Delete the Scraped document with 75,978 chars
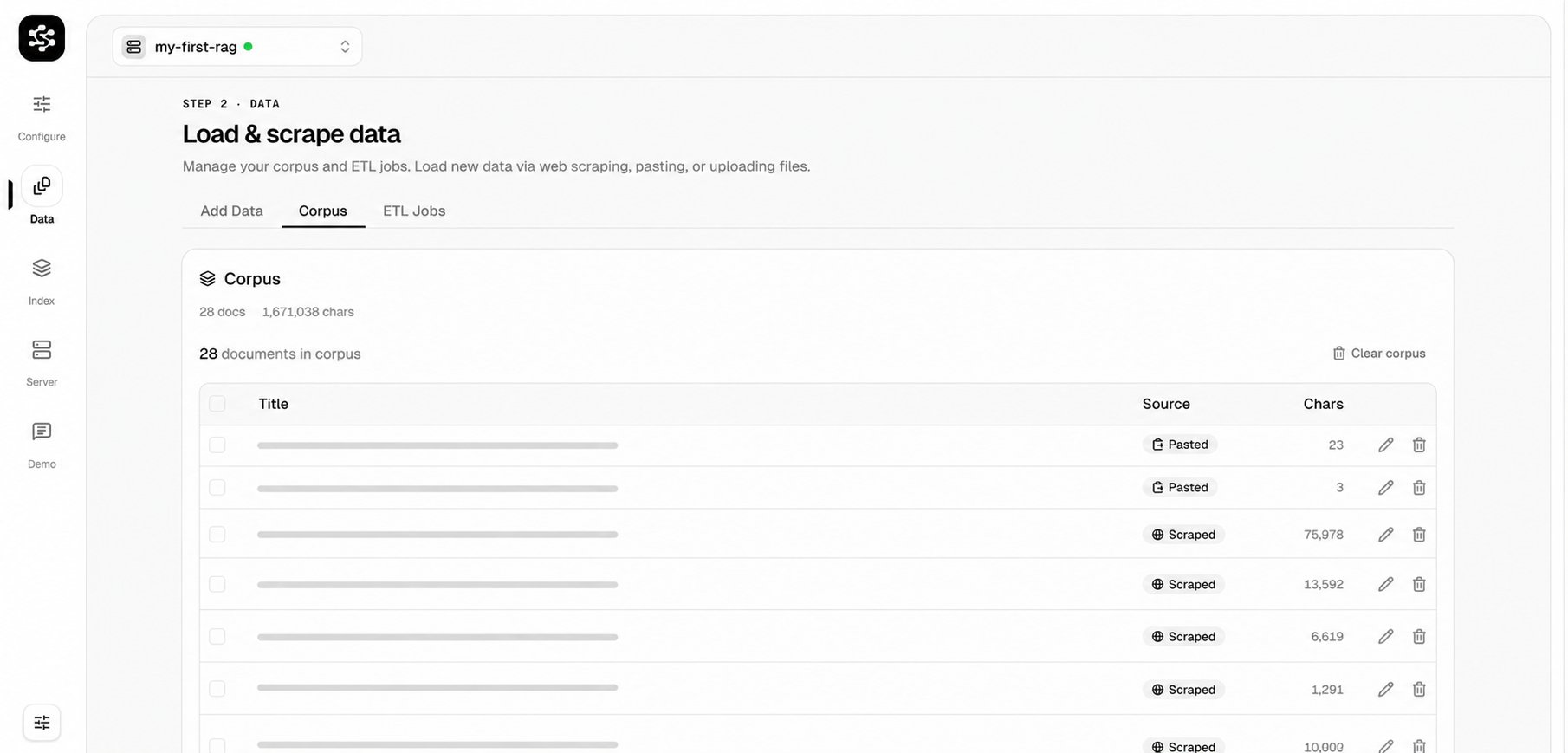 (1419, 535)
